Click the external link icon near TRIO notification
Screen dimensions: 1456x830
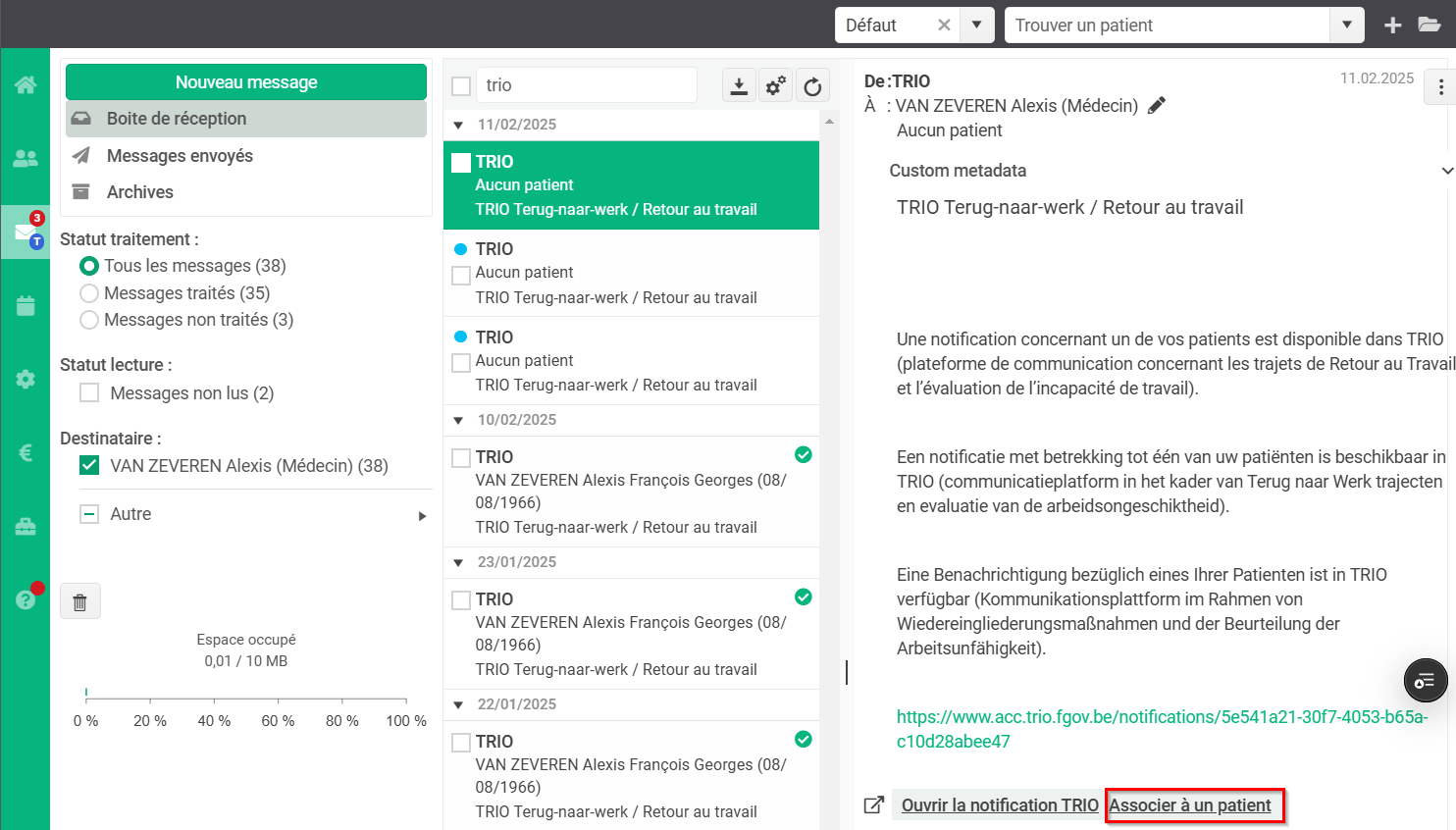pyautogui.click(x=873, y=804)
